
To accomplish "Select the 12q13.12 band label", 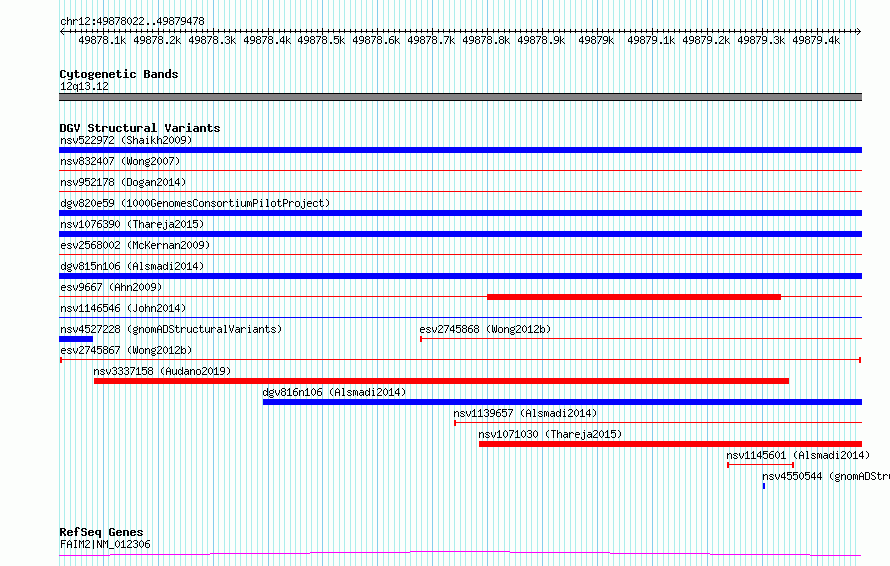I will 84,86.
